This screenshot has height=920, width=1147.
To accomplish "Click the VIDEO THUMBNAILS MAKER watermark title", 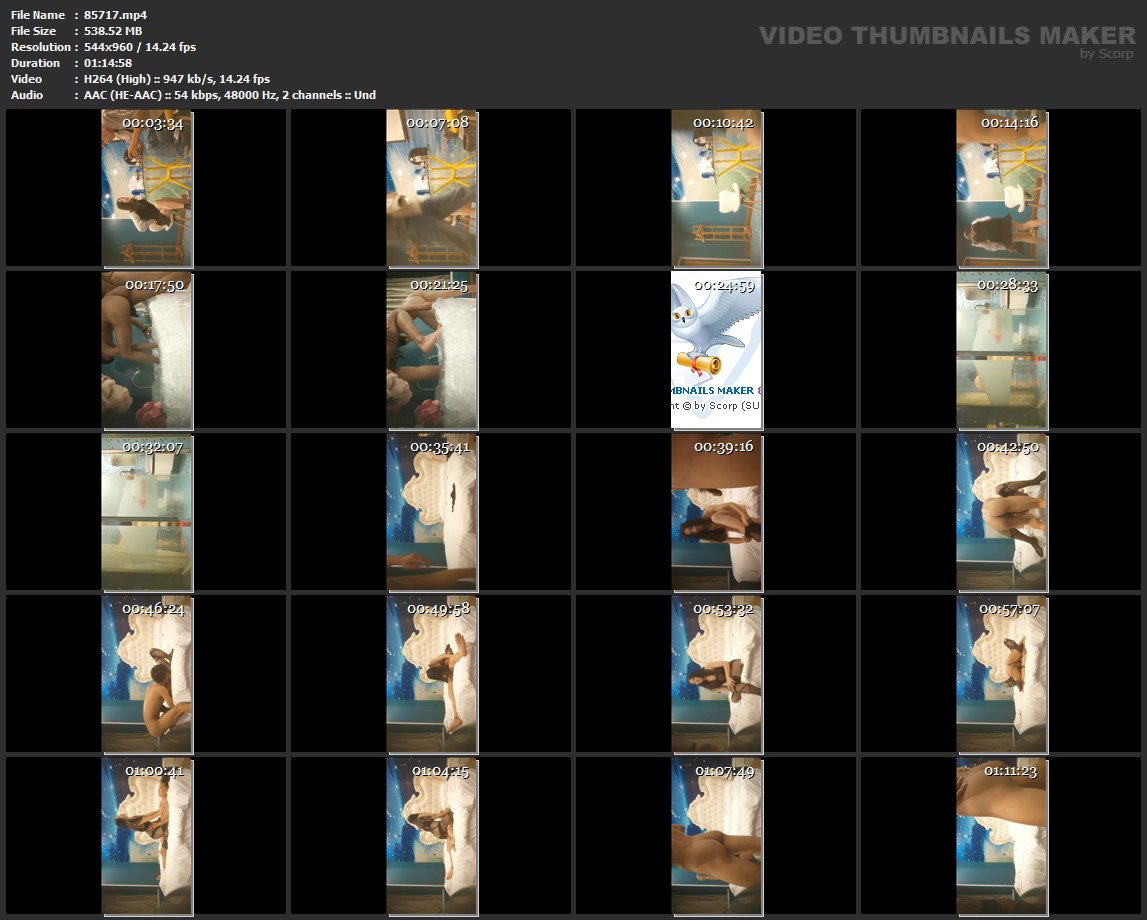I will 946,36.
